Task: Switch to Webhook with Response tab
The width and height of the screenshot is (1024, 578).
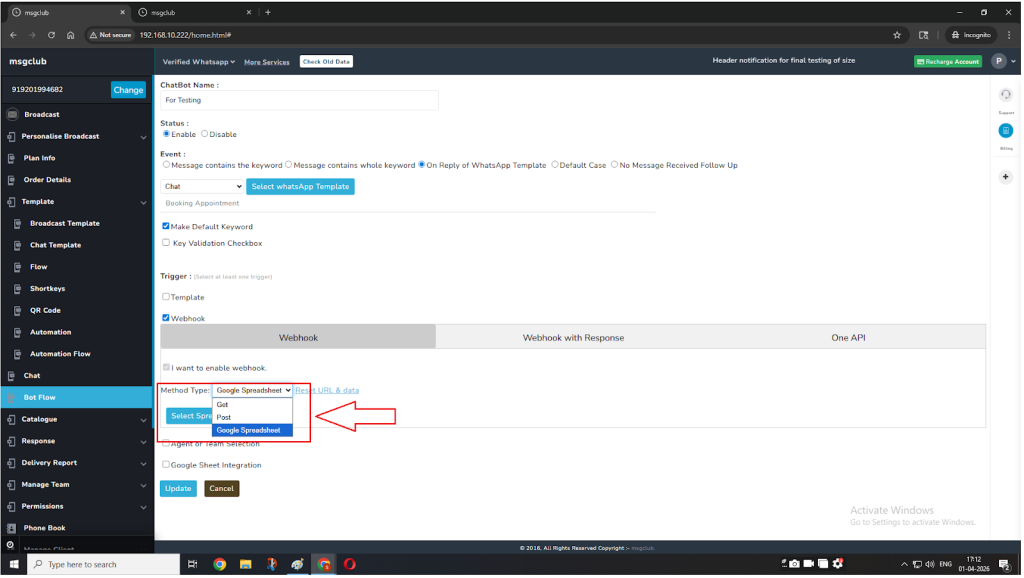Action: tap(573, 338)
